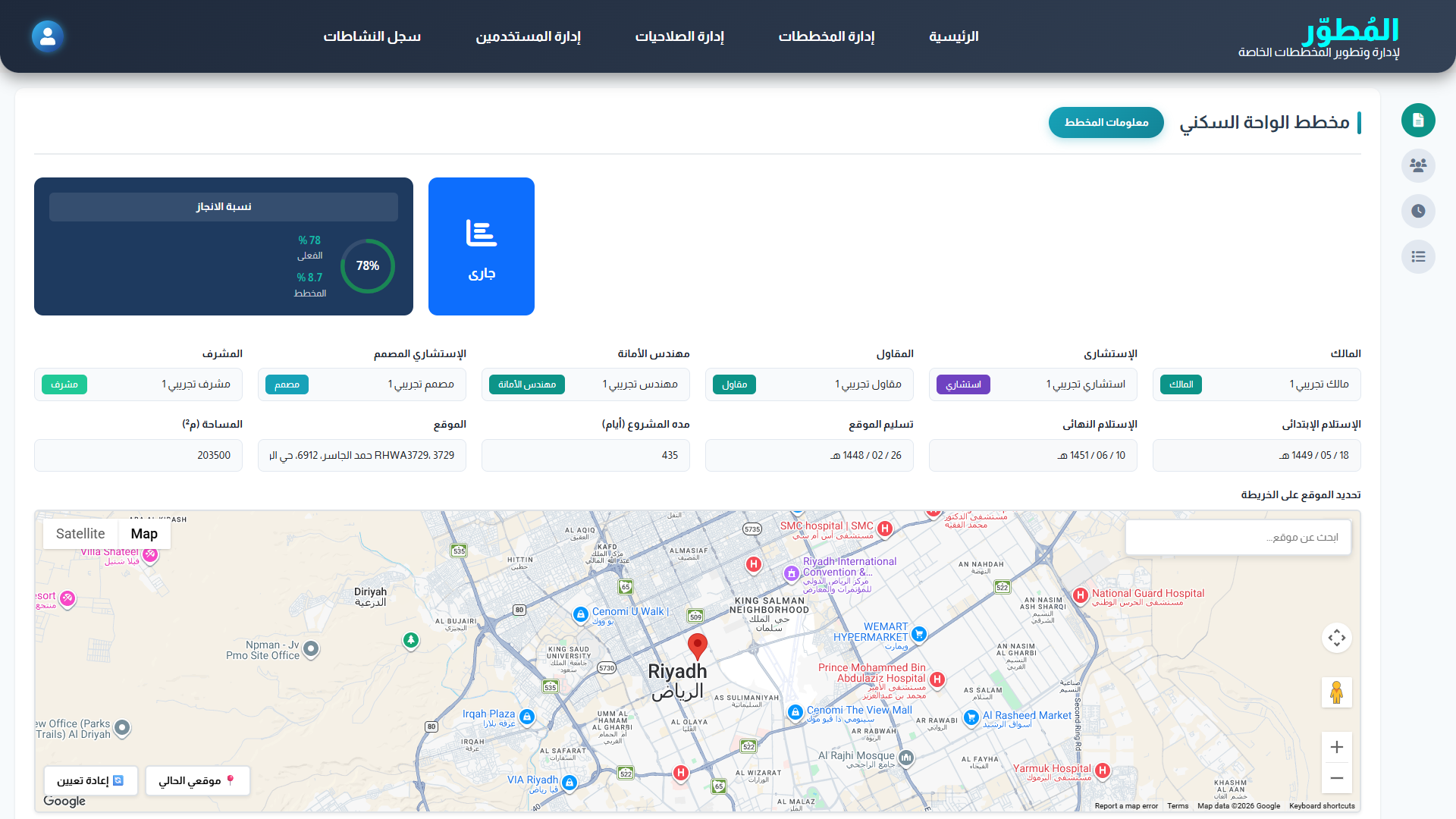The width and height of the screenshot is (1456, 819).
Task: Click the Google logo on map
Action: coord(64,801)
